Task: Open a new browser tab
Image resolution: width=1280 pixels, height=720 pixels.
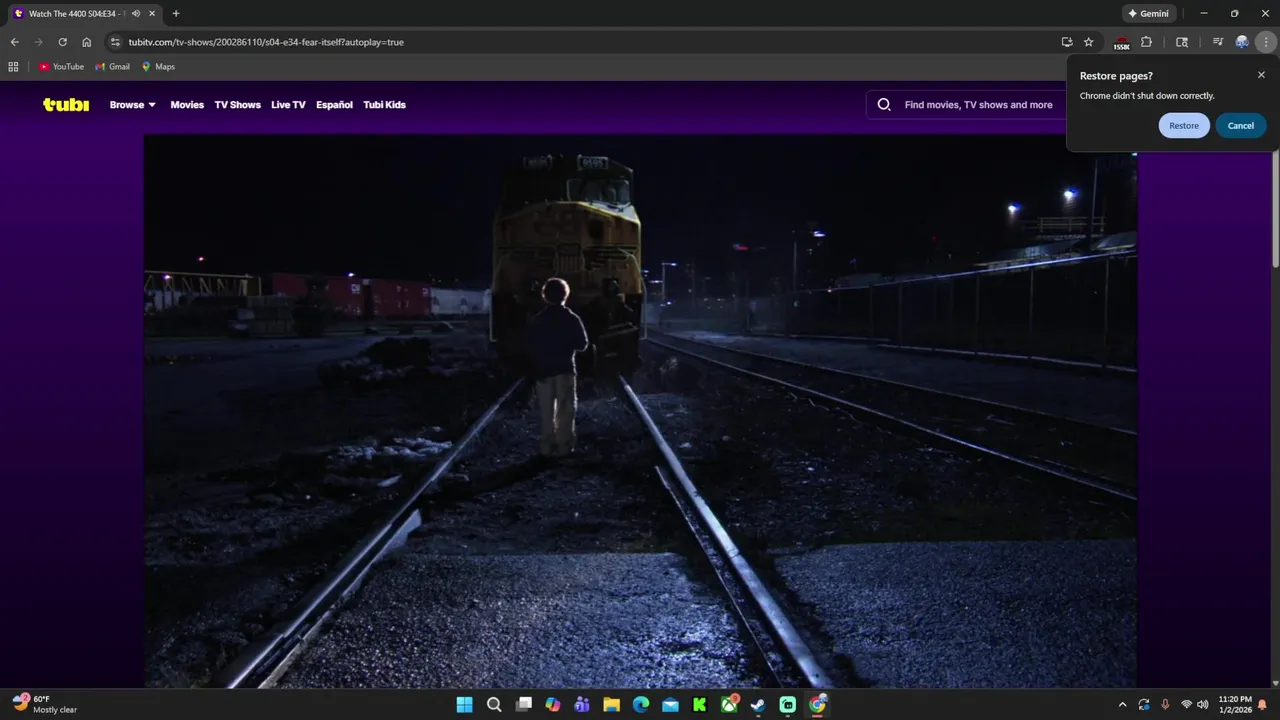Action: coord(176,14)
